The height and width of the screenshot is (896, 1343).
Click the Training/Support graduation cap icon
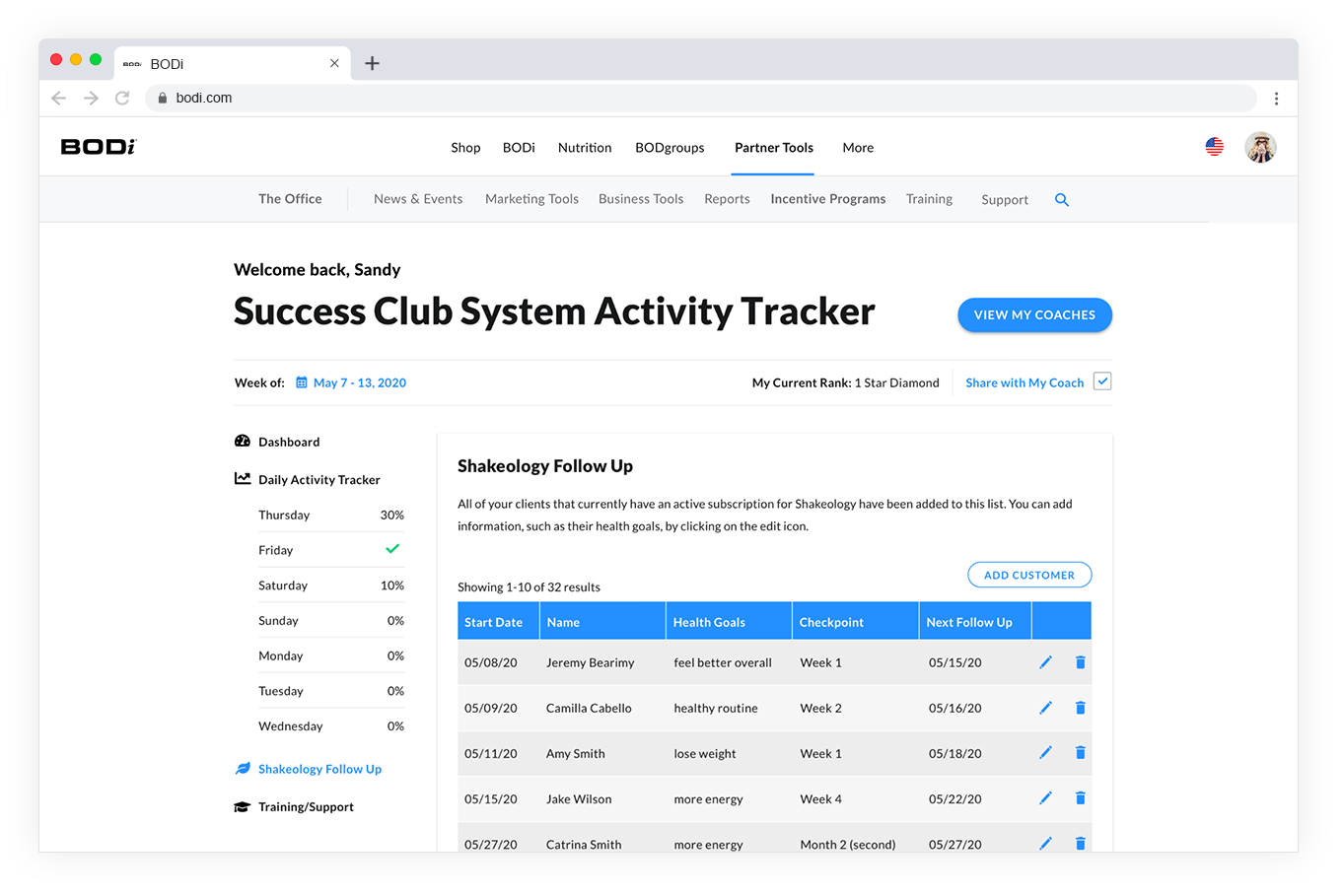(243, 806)
